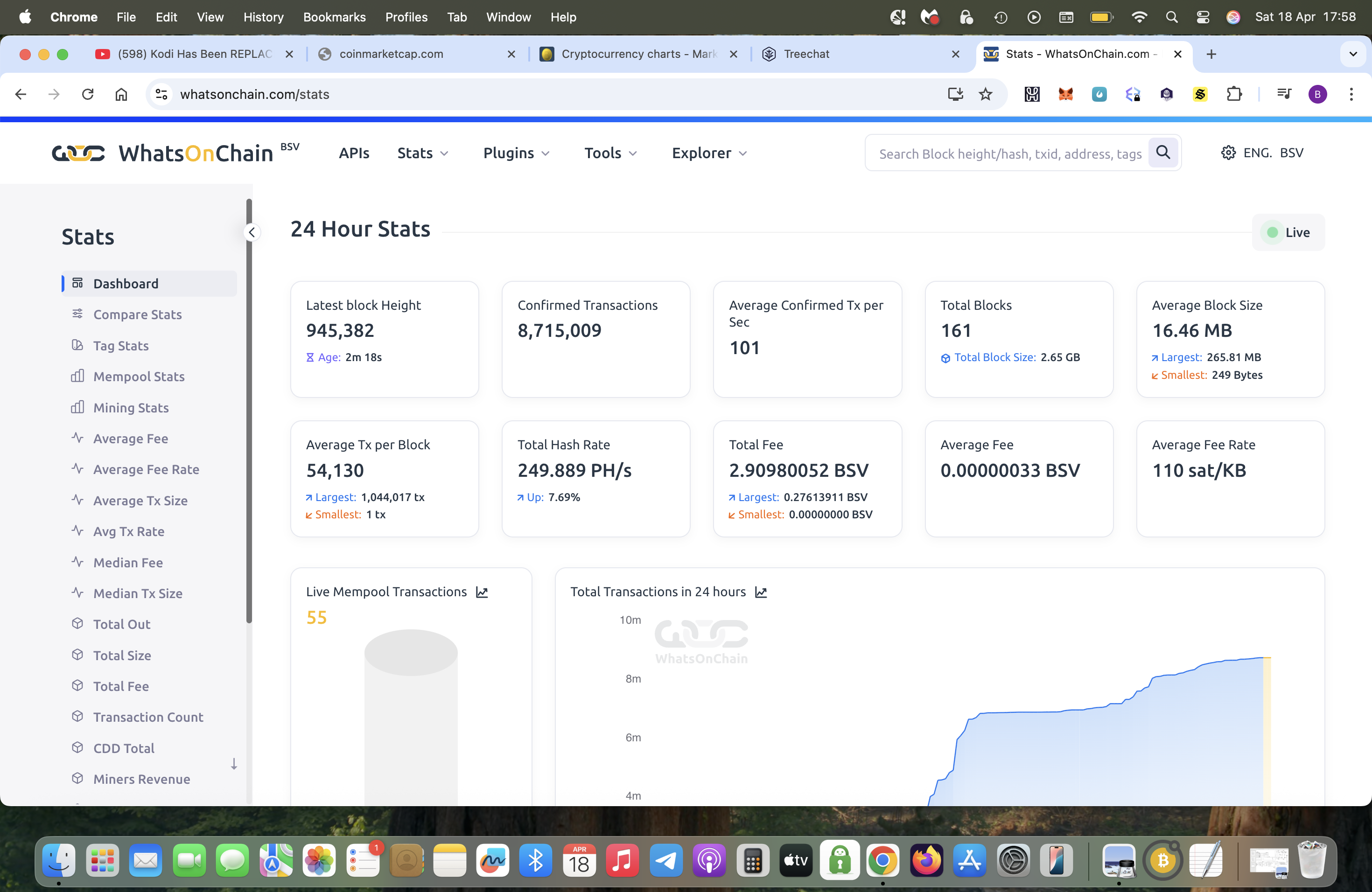Screen dimensions: 1372x892
Task: Open Chrome three-dot menu
Action: coord(1351,94)
